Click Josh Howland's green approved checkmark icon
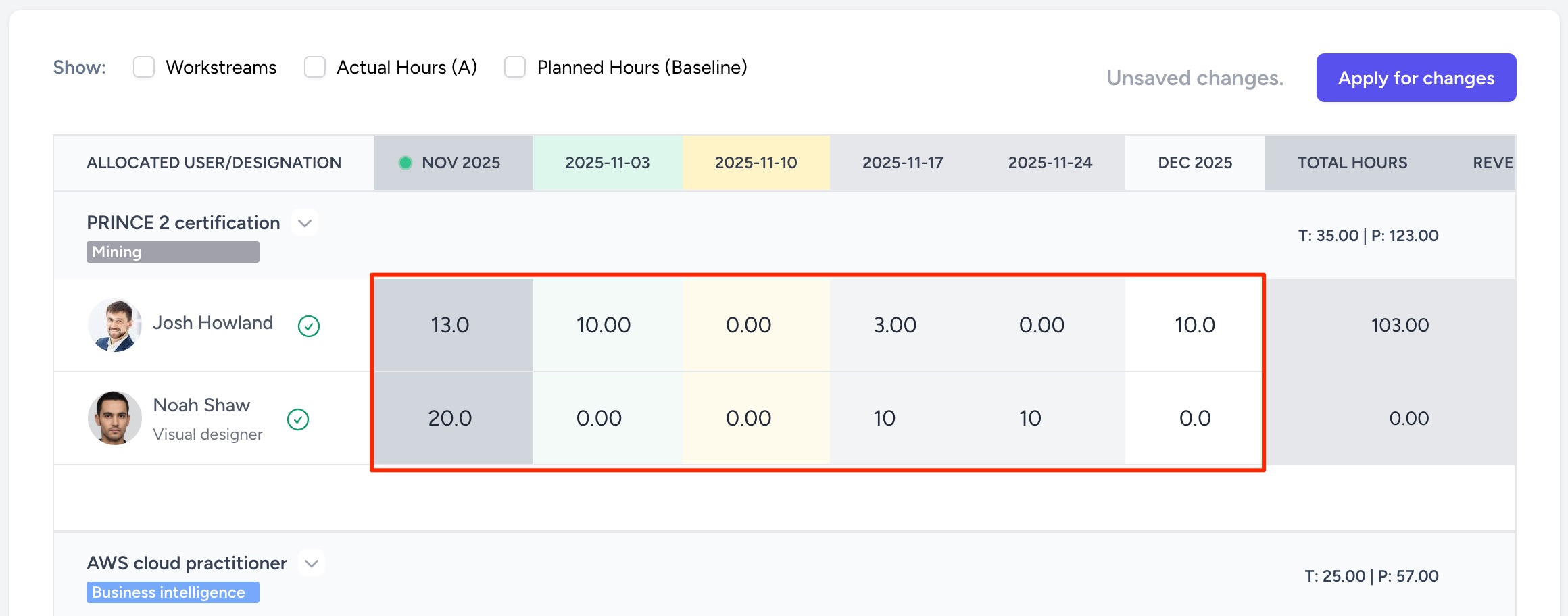Image resolution: width=1568 pixels, height=616 pixels. [309, 326]
